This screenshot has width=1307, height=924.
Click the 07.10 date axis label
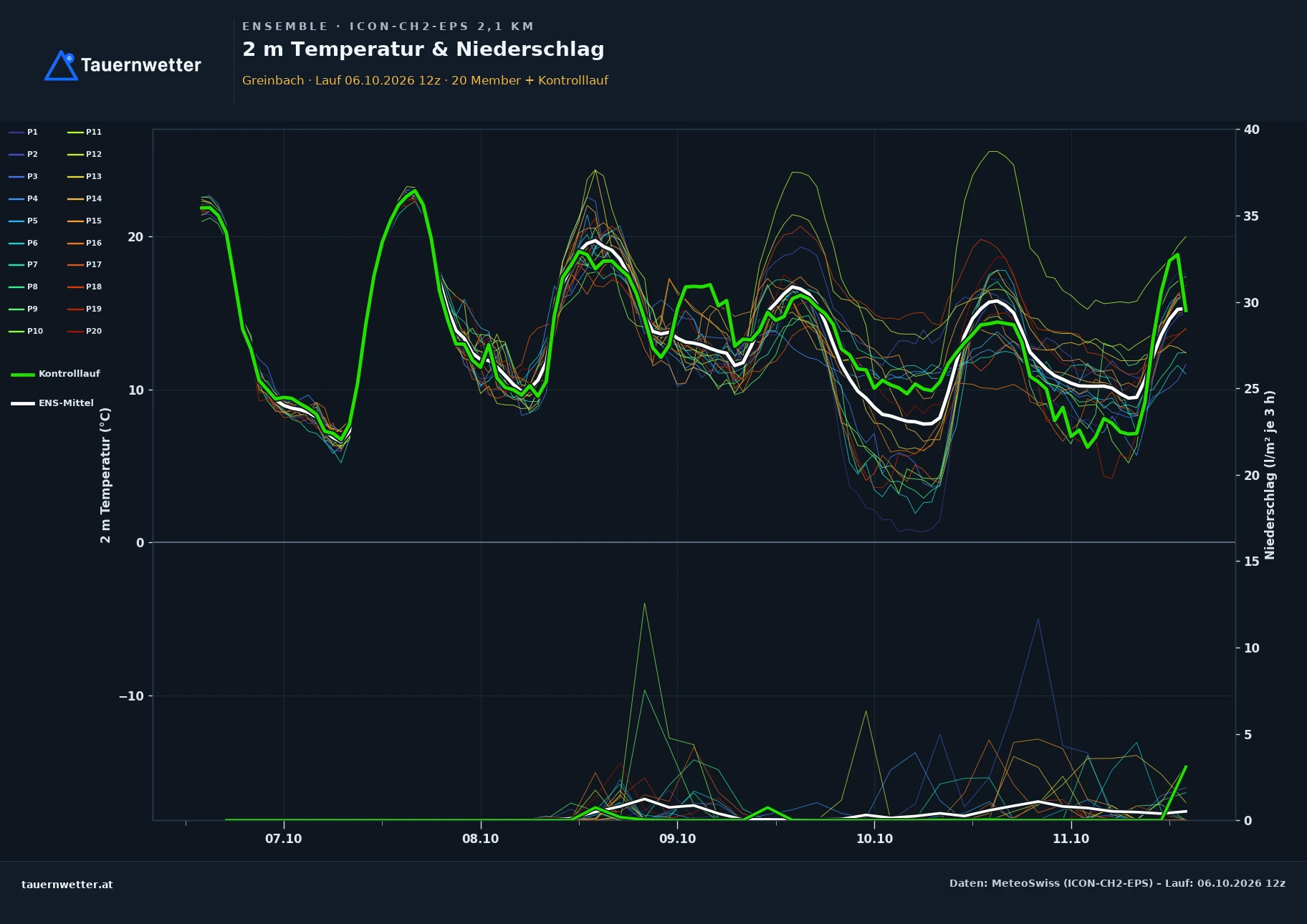click(284, 839)
